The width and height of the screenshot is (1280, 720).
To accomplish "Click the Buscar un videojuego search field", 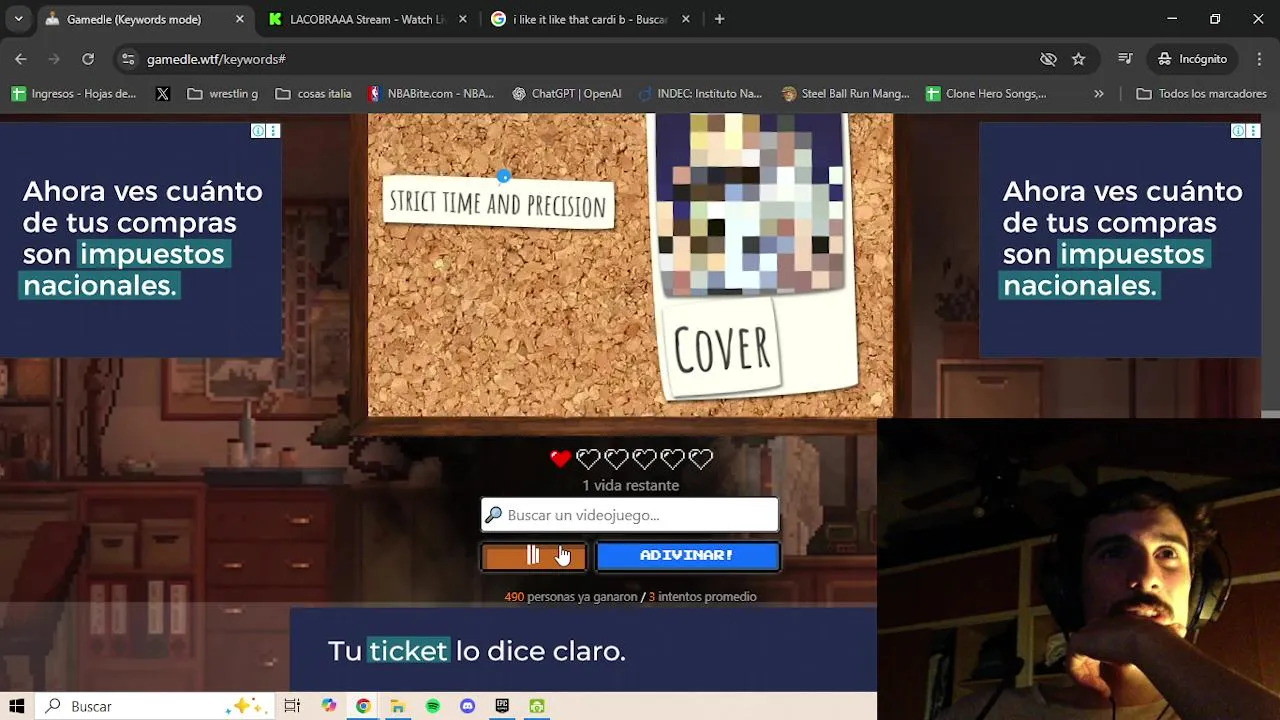I will point(630,515).
